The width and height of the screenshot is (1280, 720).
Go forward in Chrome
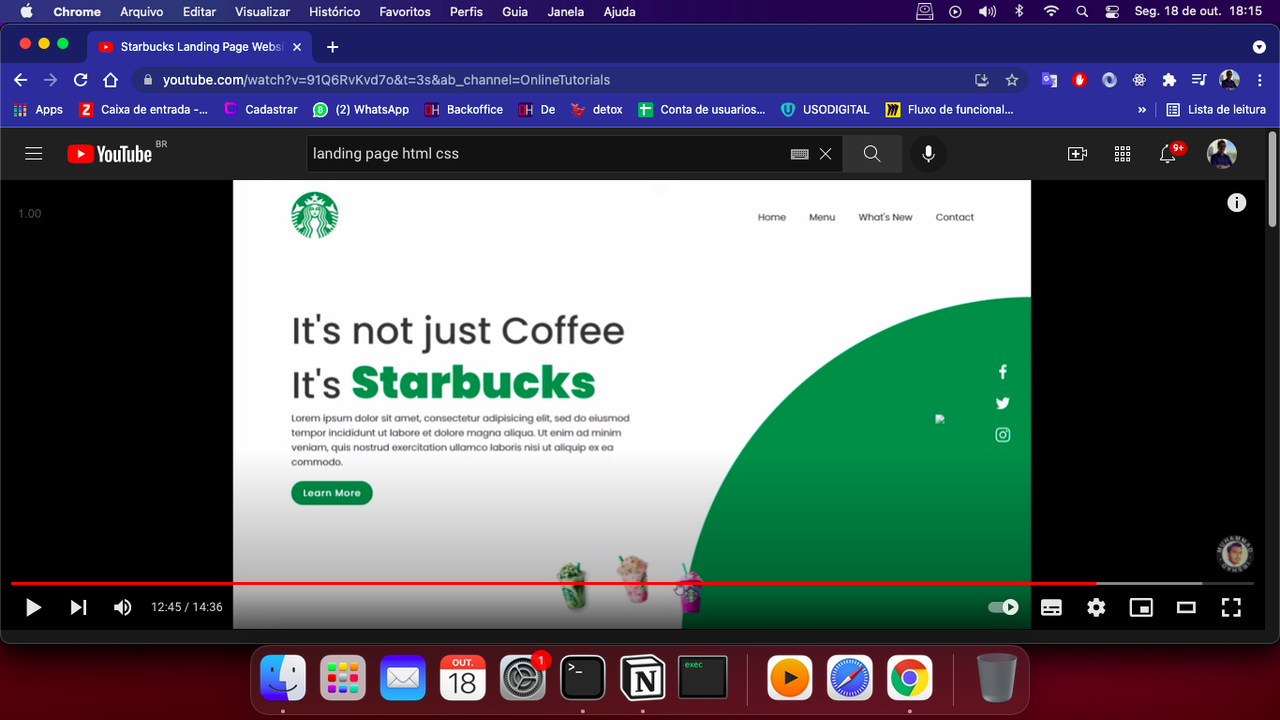[x=51, y=80]
